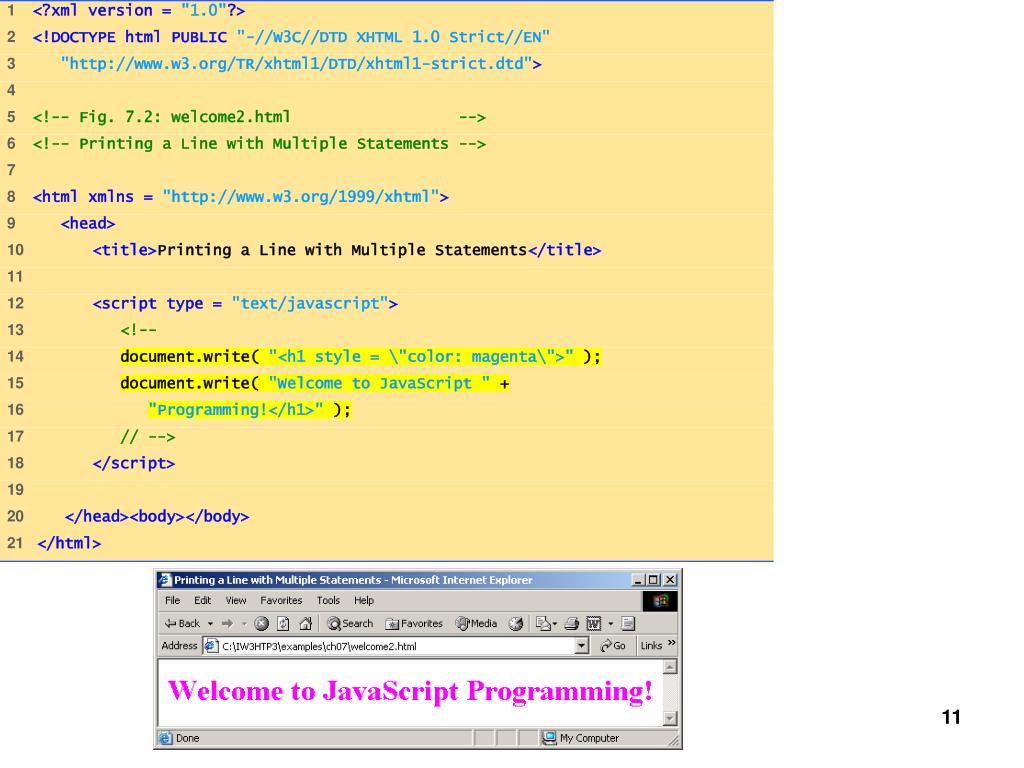This screenshot has width=1024, height=768.
Task: Click the Done status bar text
Action: pyautogui.click(x=187, y=738)
